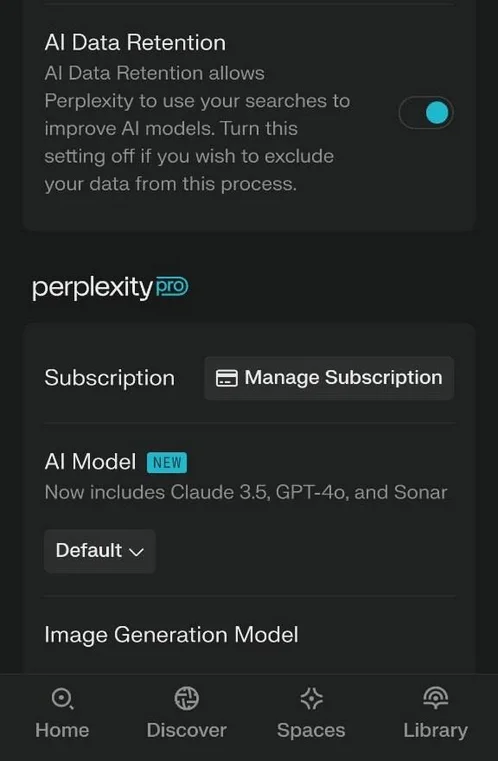Tap the AI Data Retention title

coord(135,43)
